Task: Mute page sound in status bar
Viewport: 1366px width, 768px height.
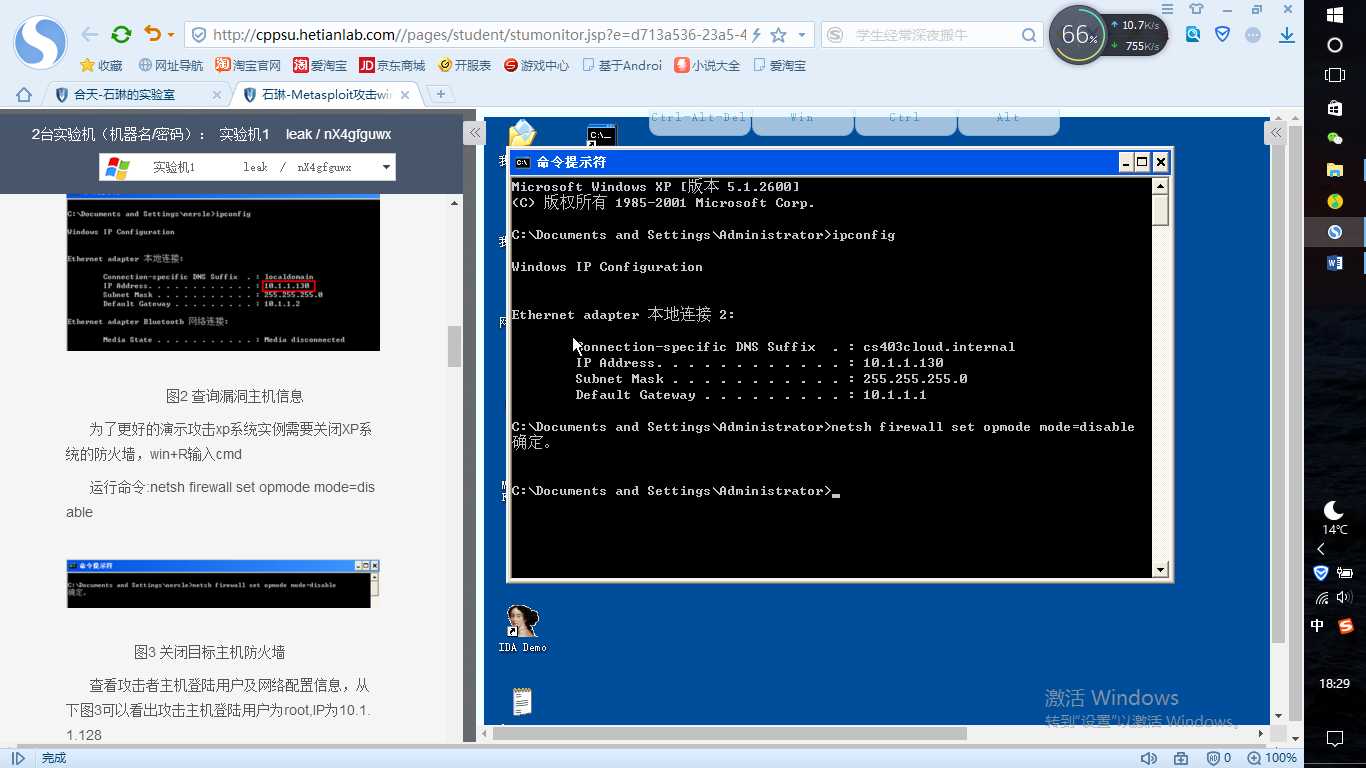Action: [1150, 758]
